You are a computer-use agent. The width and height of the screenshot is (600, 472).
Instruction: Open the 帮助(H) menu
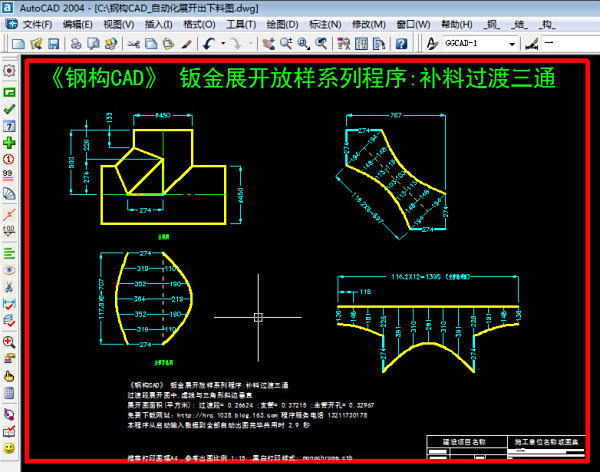tap(457, 24)
